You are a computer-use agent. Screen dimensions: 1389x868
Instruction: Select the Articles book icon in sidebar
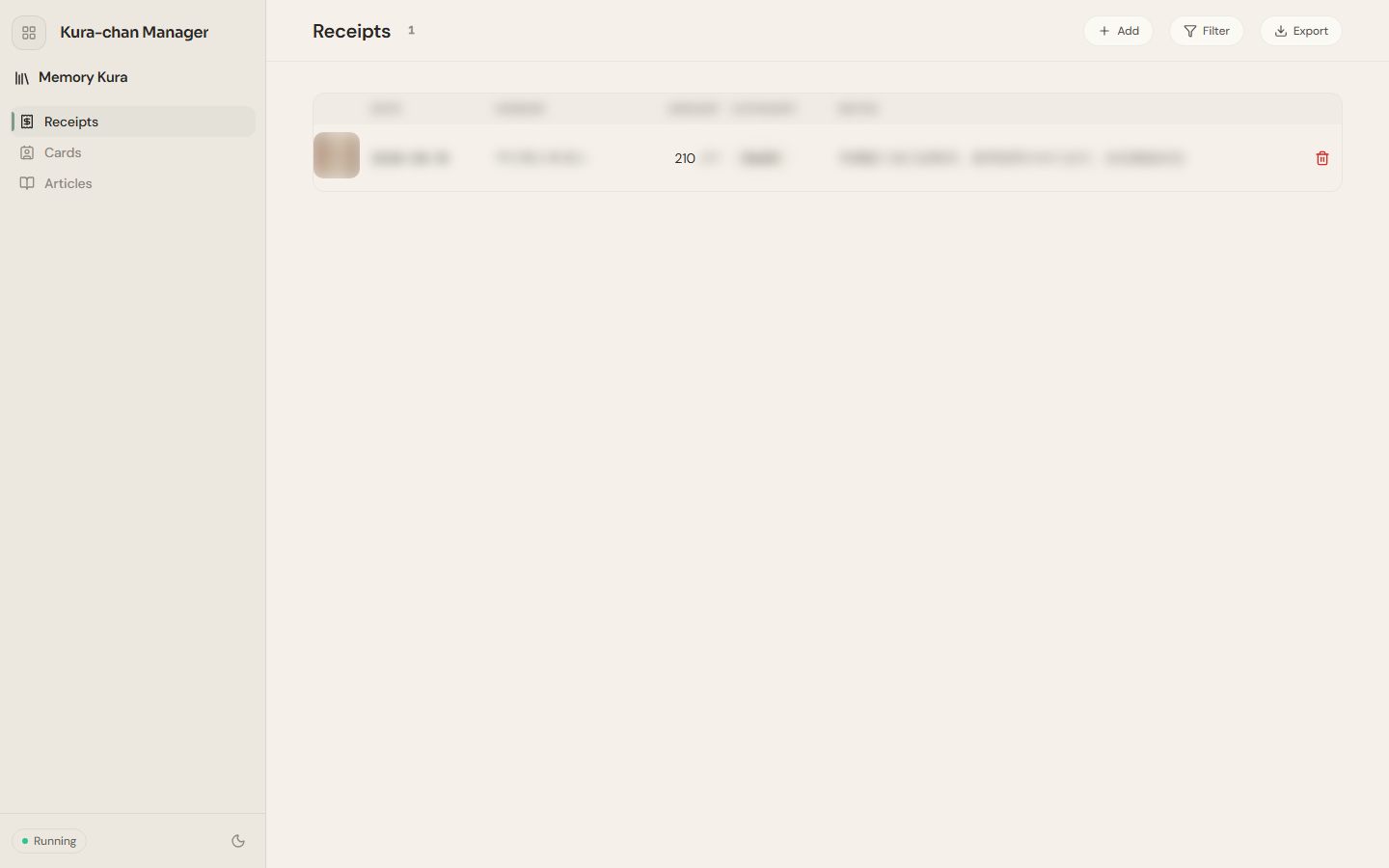click(27, 183)
